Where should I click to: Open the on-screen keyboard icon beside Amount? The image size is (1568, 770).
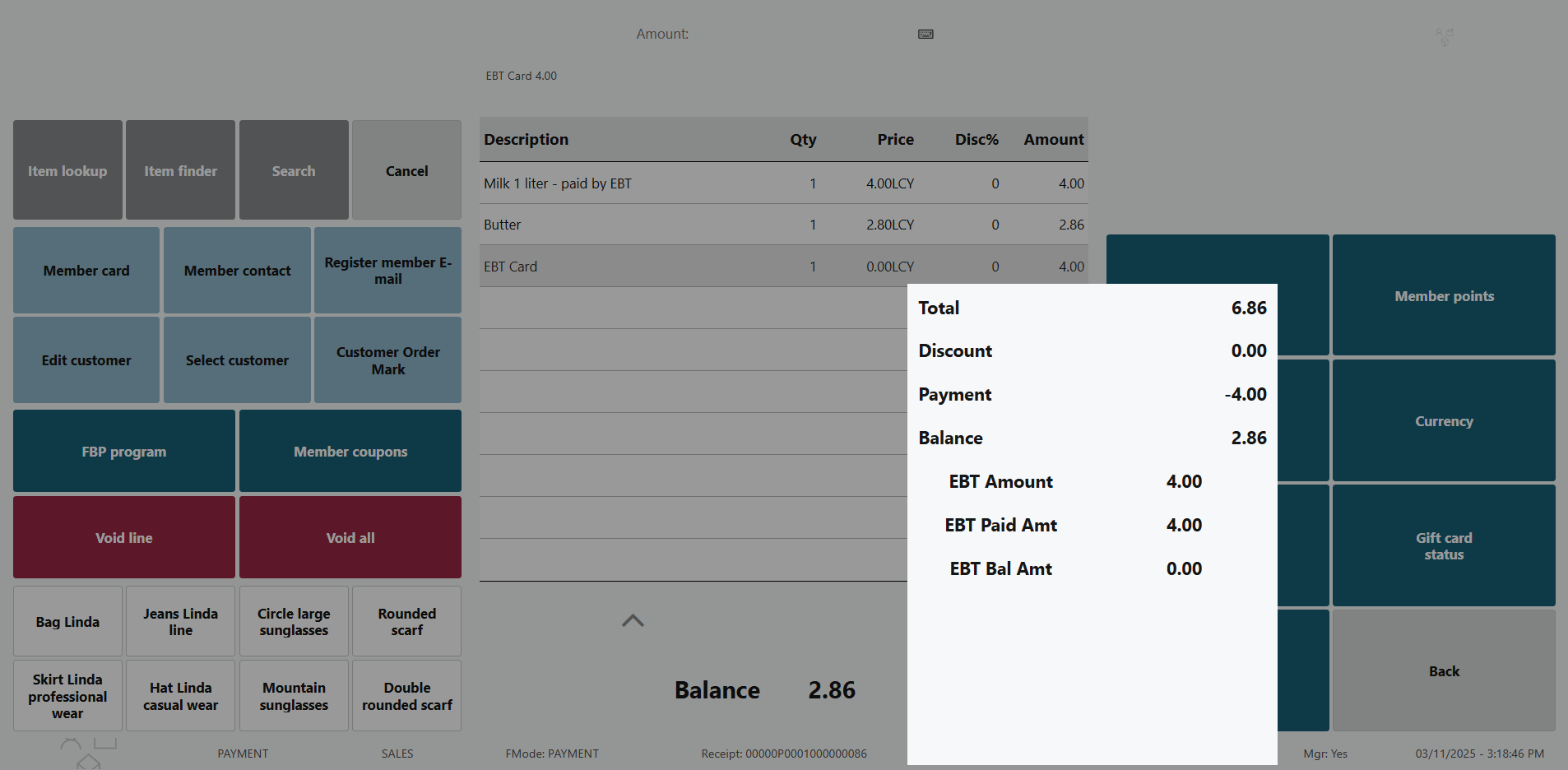[x=925, y=34]
